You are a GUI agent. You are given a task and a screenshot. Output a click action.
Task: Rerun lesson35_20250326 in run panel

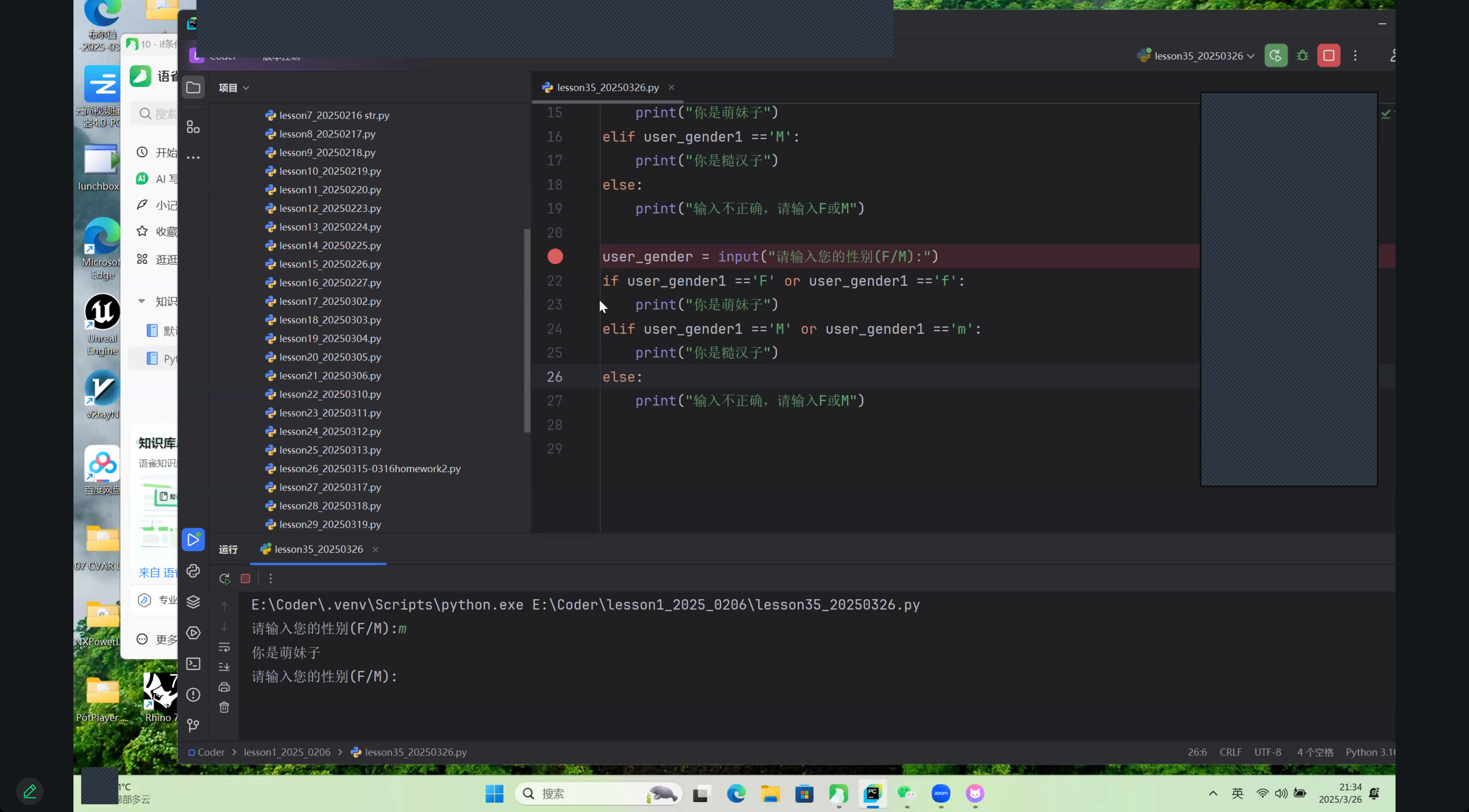pyautogui.click(x=225, y=579)
